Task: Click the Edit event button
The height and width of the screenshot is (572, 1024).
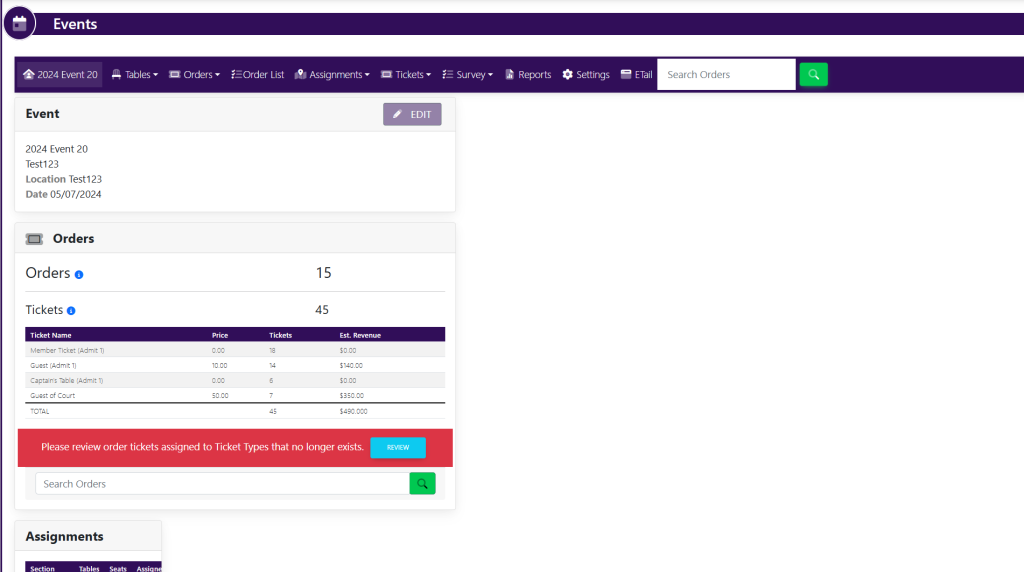Action: pos(412,114)
